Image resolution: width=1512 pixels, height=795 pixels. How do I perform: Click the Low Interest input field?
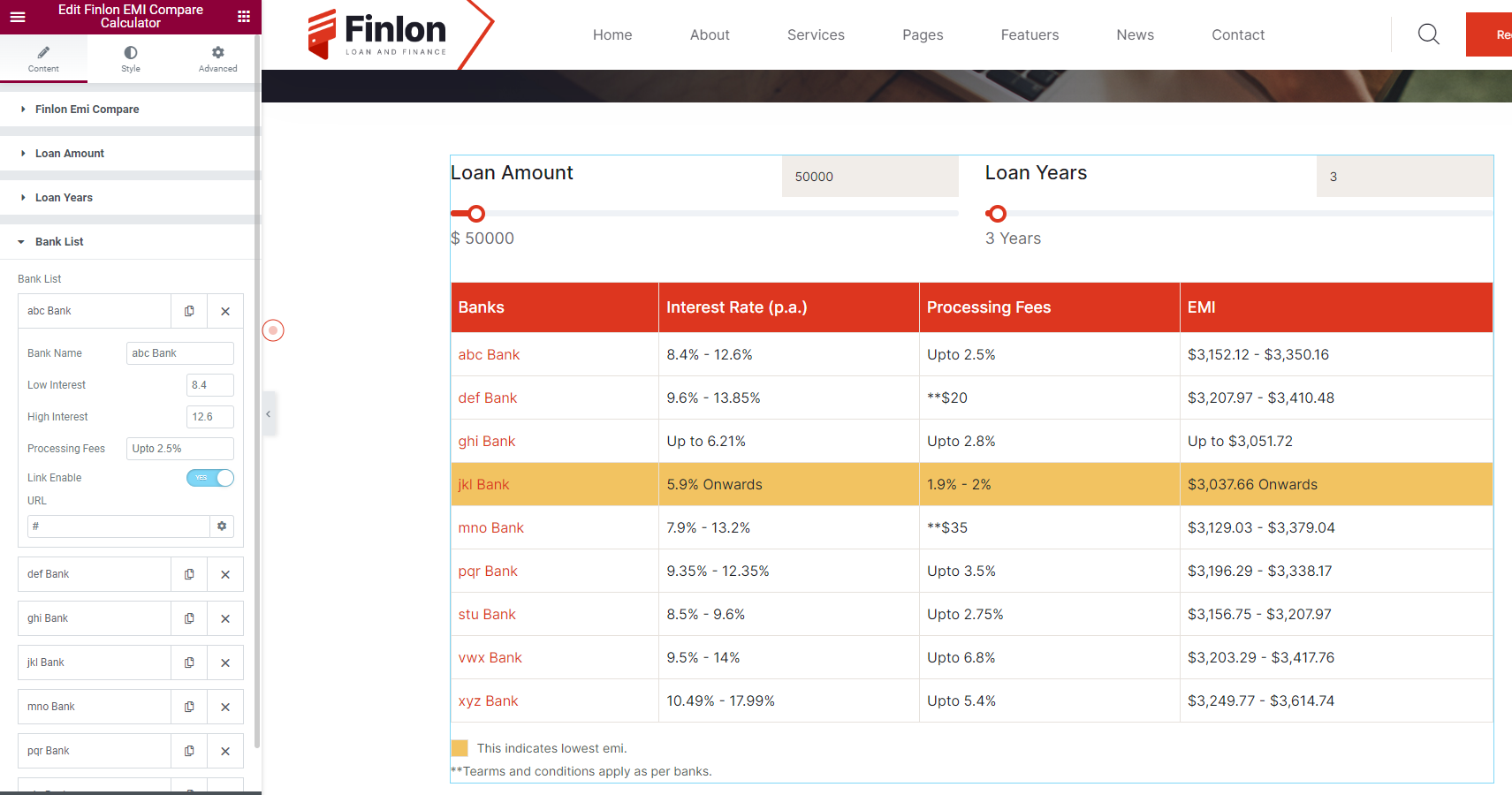pyautogui.click(x=209, y=385)
